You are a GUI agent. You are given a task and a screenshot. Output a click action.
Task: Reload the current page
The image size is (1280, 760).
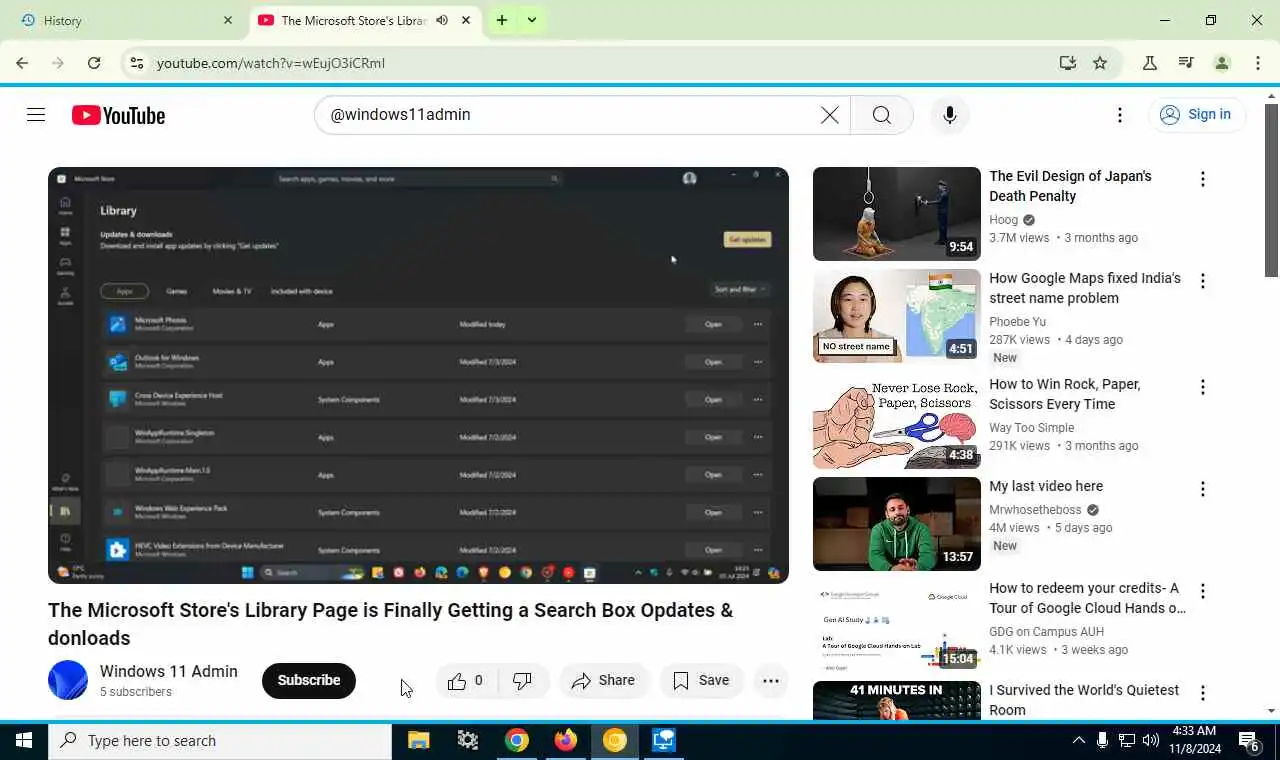[x=94, y=63]
